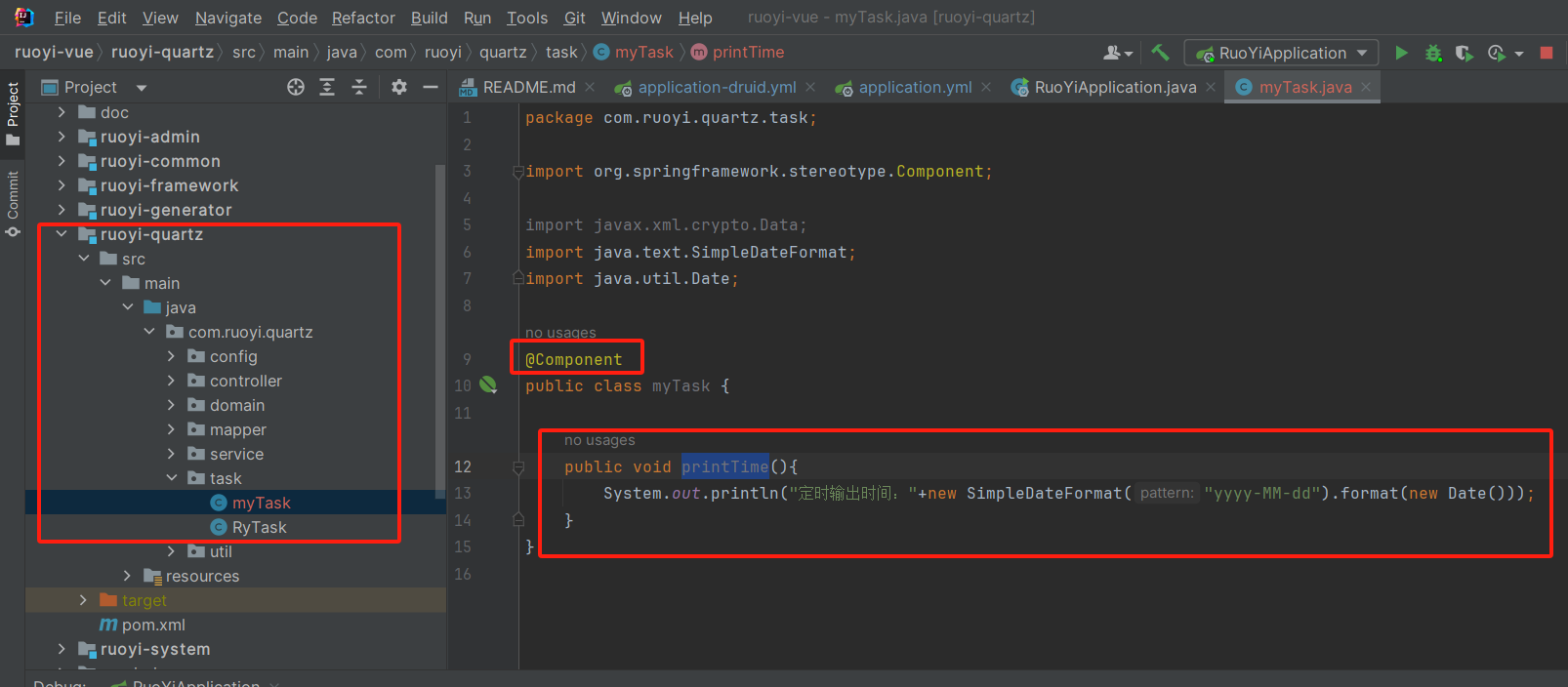Close the application-druid.yml tab

coord(810,87)
